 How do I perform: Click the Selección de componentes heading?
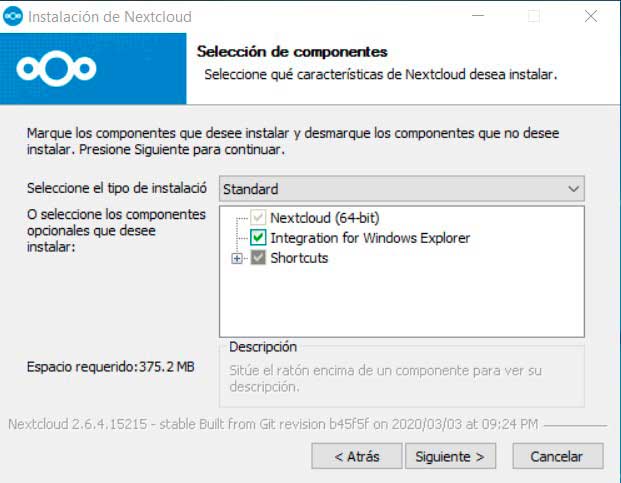pos(292,52)
